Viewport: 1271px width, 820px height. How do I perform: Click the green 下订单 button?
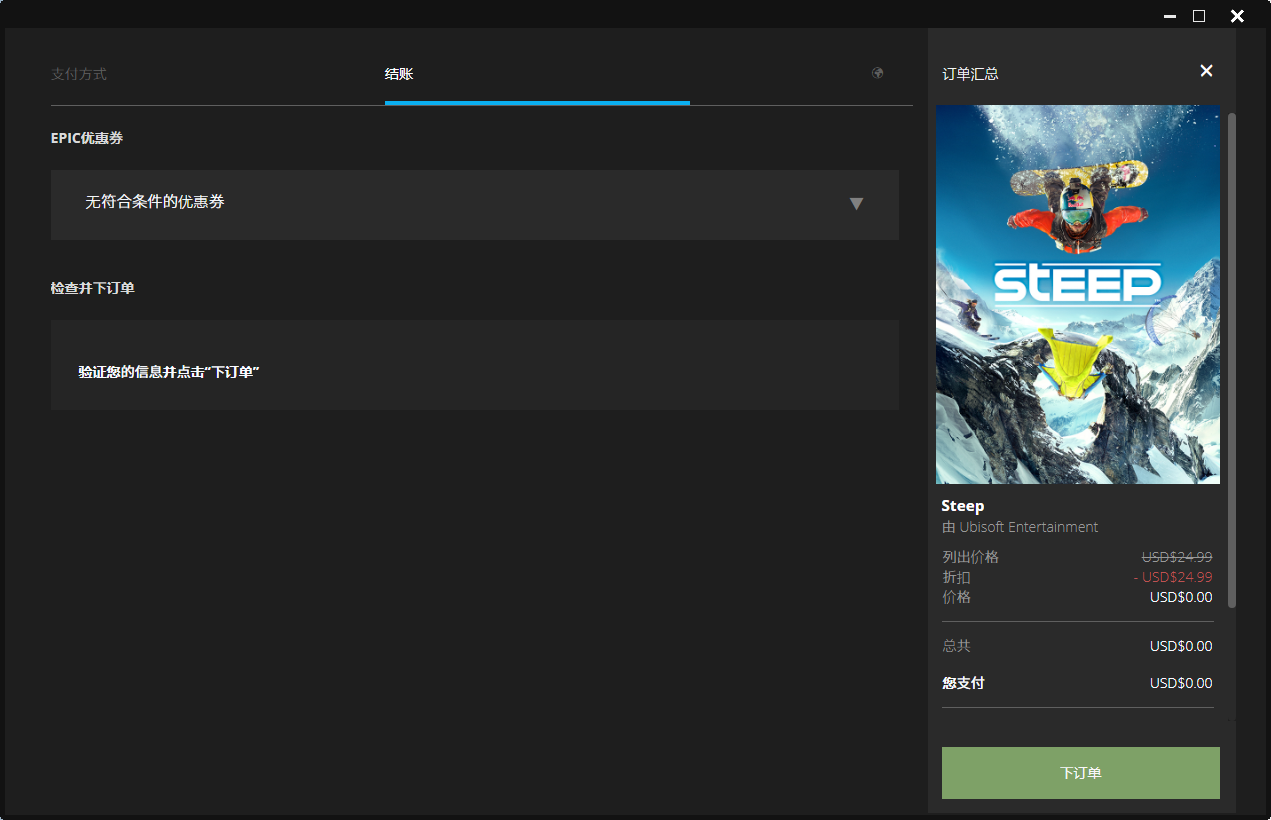pos(1081,773)
